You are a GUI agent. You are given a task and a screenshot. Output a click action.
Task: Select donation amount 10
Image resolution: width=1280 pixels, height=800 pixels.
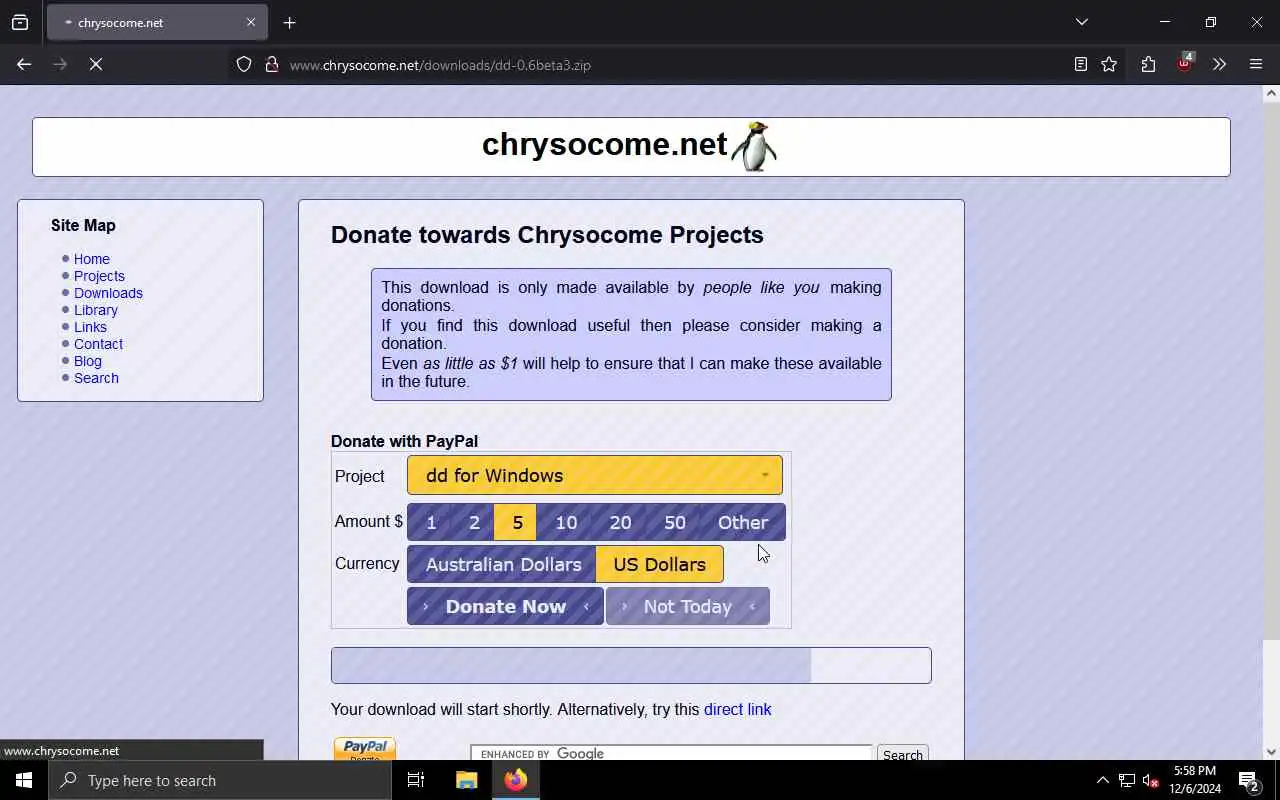click(x=566, y=522)
